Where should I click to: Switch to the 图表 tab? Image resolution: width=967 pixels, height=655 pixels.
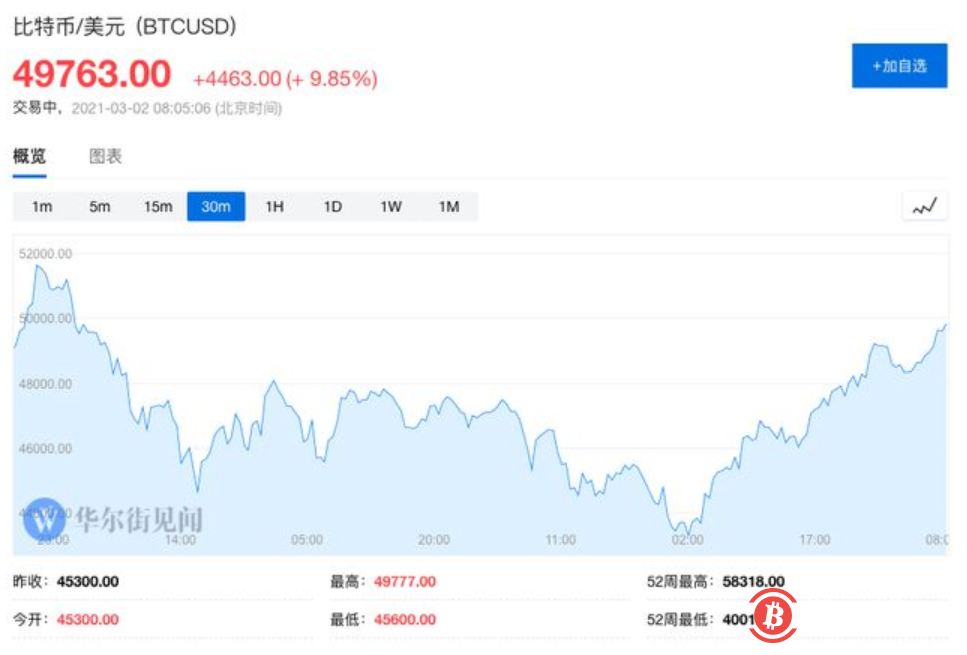tap(105, 156)
